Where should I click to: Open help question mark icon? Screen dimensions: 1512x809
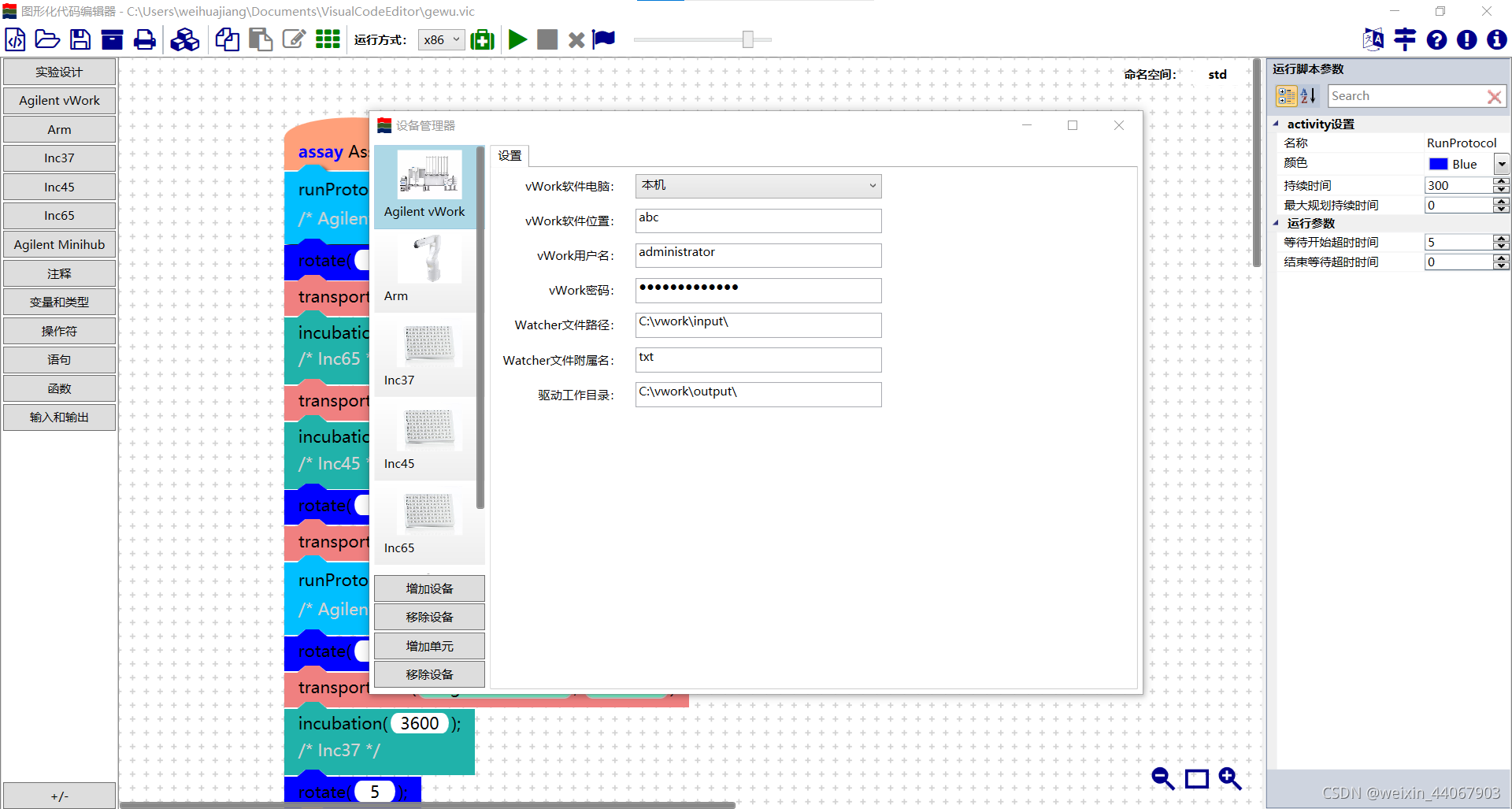[x=1436, y=39]
